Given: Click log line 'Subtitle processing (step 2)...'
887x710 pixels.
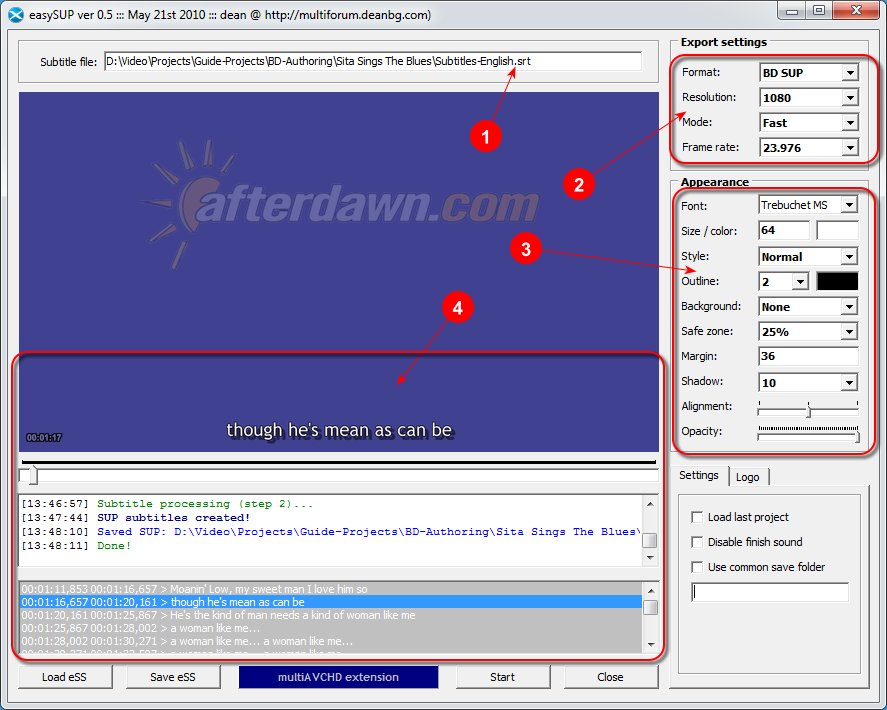Looking at the screenshot, I should [x=205, y=504].
